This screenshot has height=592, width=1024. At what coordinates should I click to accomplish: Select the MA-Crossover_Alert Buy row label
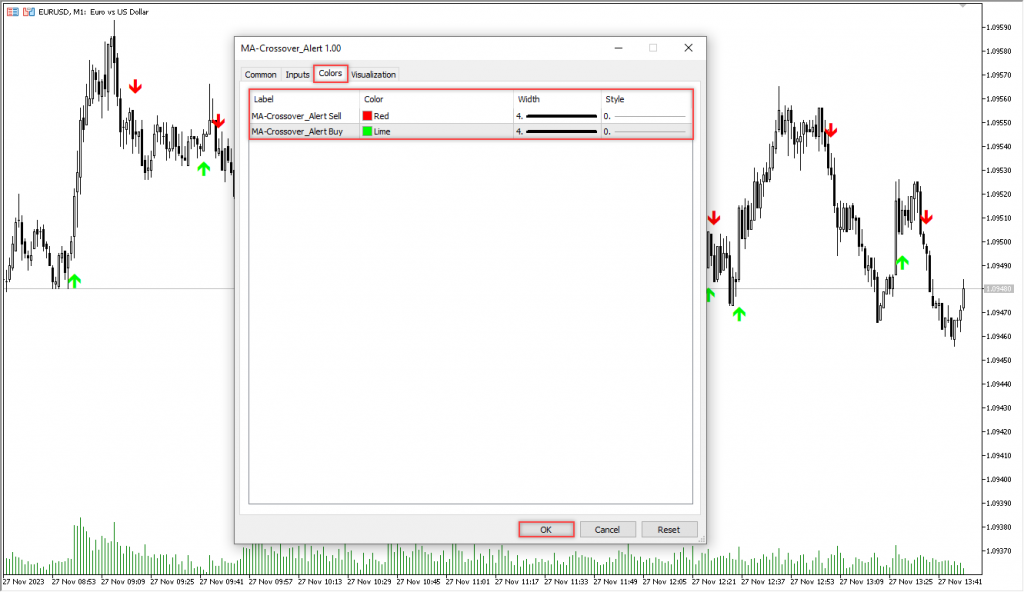click(x=297, y=131)
